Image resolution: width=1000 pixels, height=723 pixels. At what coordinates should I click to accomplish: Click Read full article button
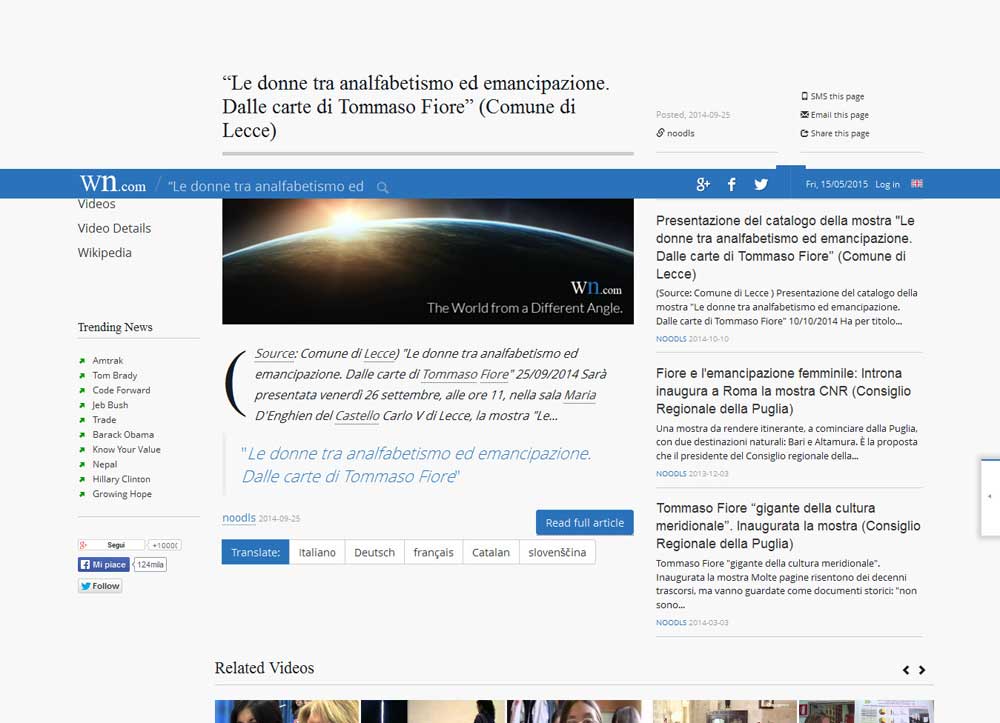click(585, 523)
